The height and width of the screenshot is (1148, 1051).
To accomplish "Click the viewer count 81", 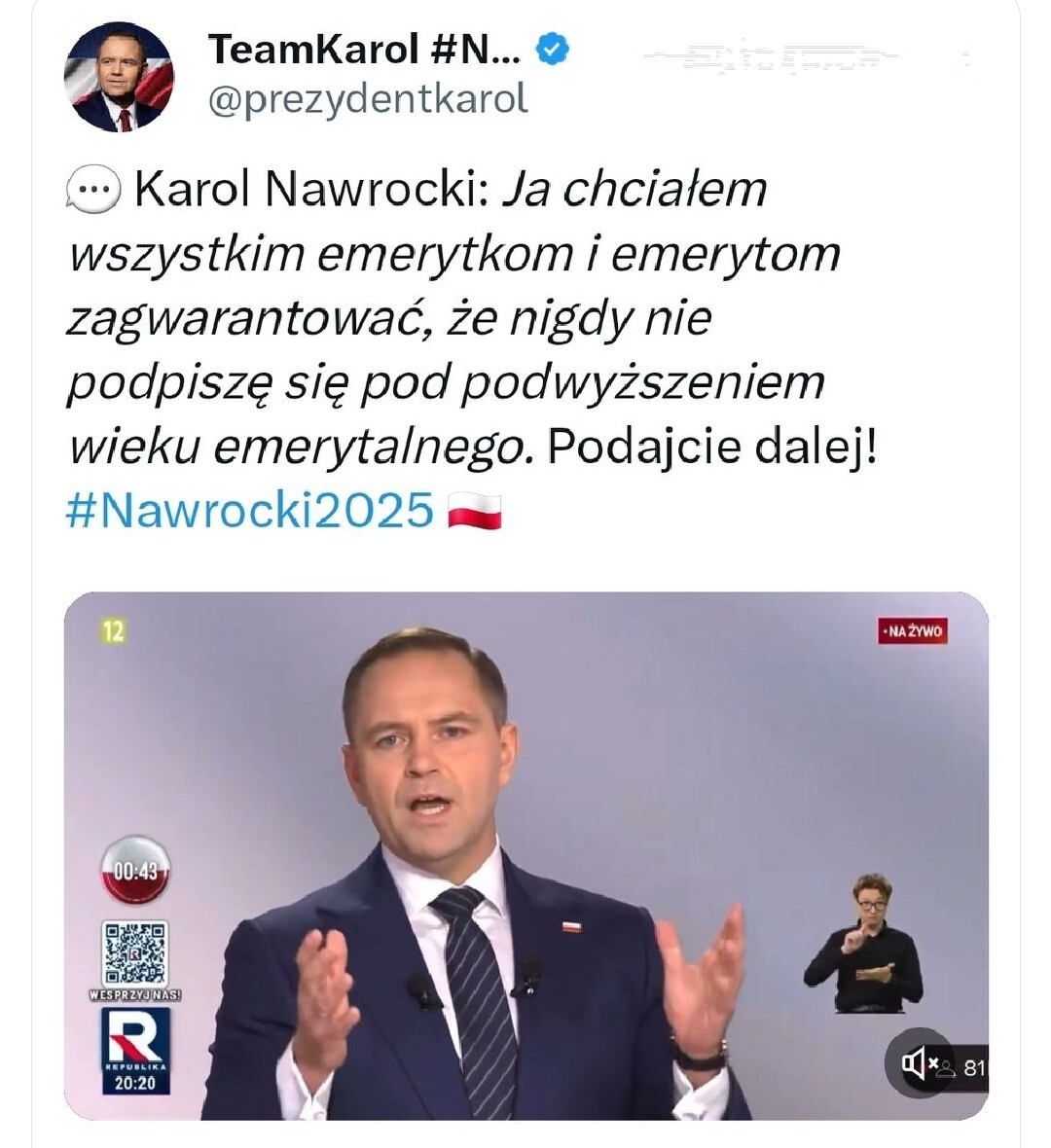I will tap(972, 1068).
